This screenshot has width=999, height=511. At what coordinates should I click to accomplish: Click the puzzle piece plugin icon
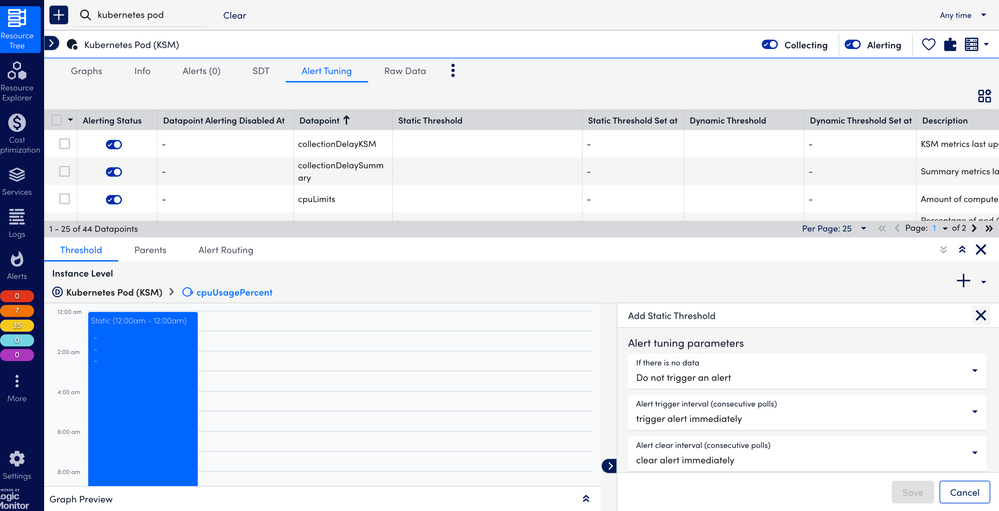point(950,45)
